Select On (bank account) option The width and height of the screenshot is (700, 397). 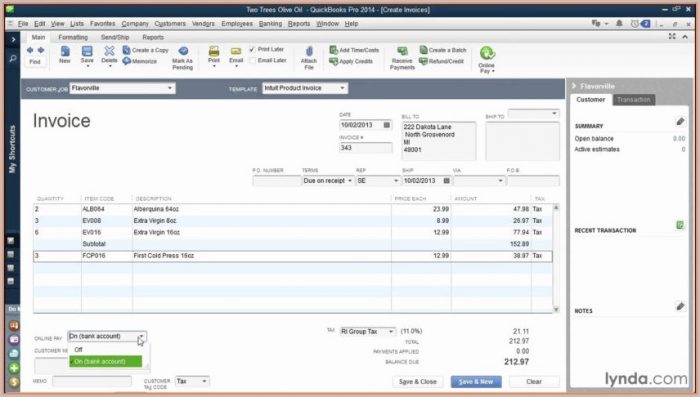tap(106, 361)
